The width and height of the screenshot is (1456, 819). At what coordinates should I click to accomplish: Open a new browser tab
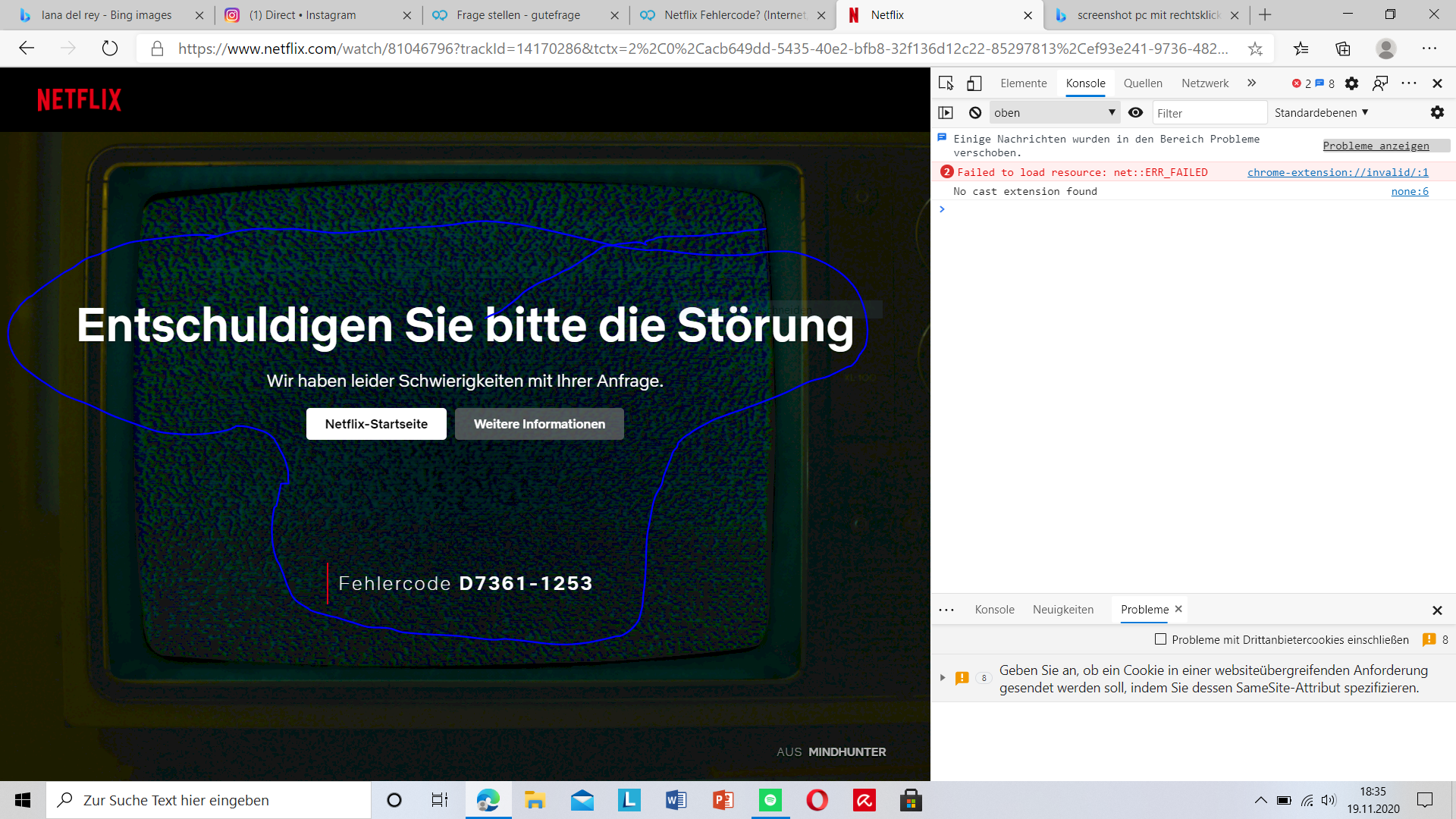[1265, 15]
